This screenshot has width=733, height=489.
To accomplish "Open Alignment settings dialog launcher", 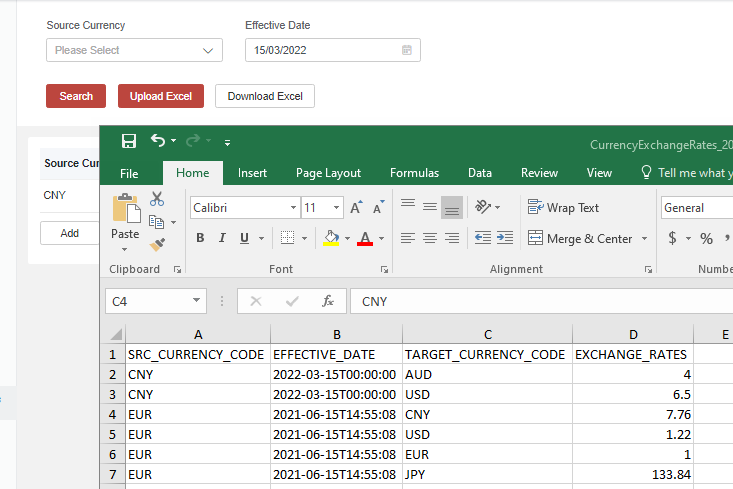I will (x=648, y=269).
